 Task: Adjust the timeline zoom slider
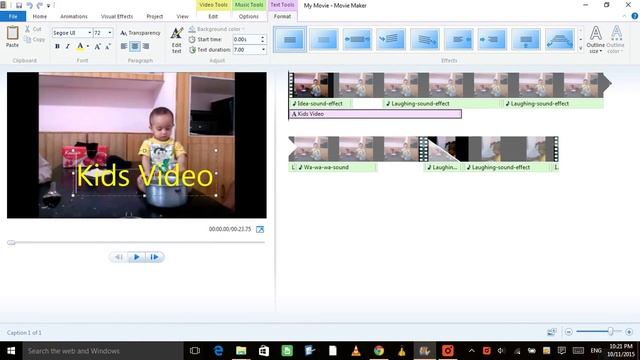[x=610, y=331]
